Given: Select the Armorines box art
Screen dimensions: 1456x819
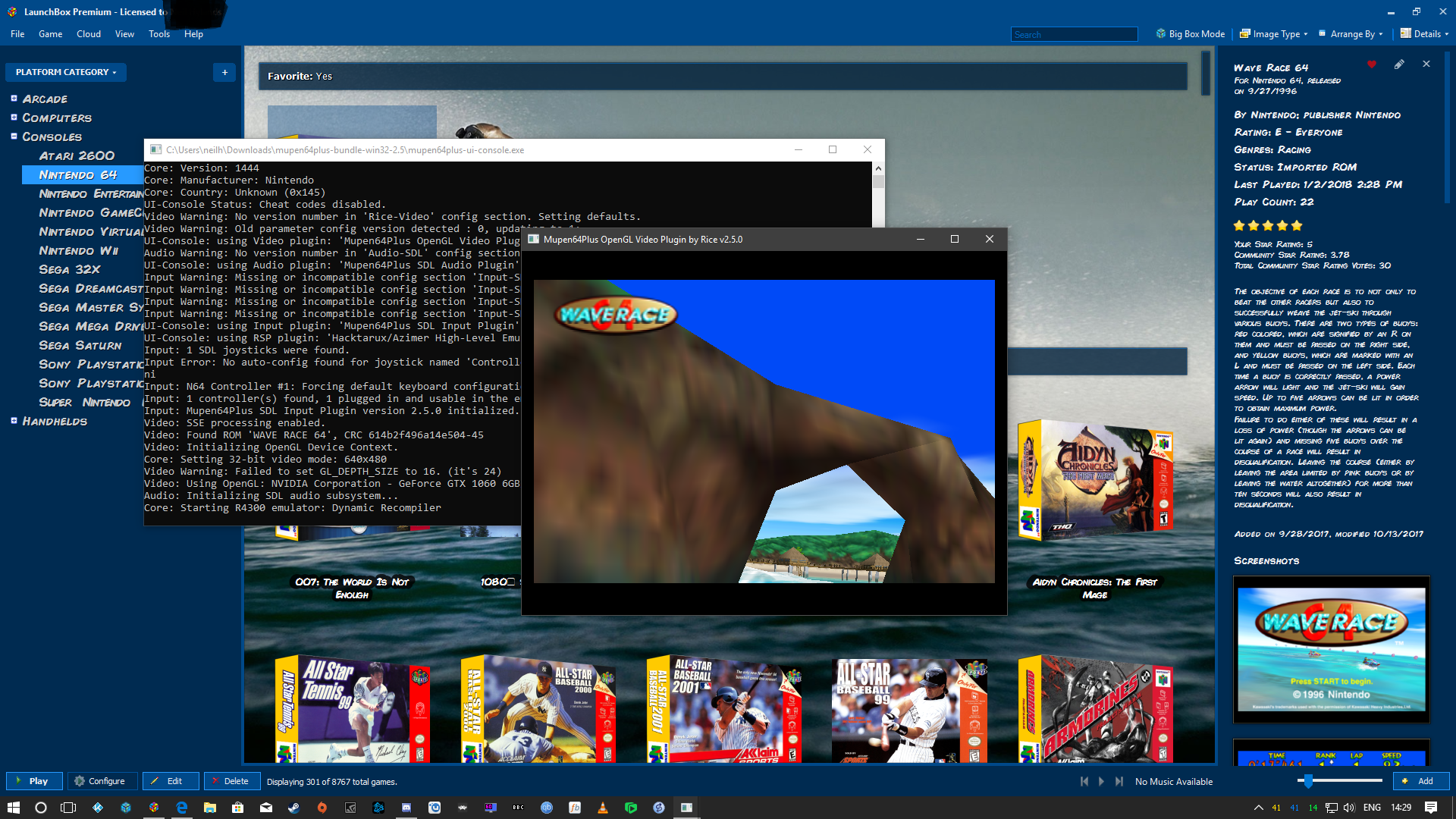Looking at the screenshot, I should (1096, 709).
